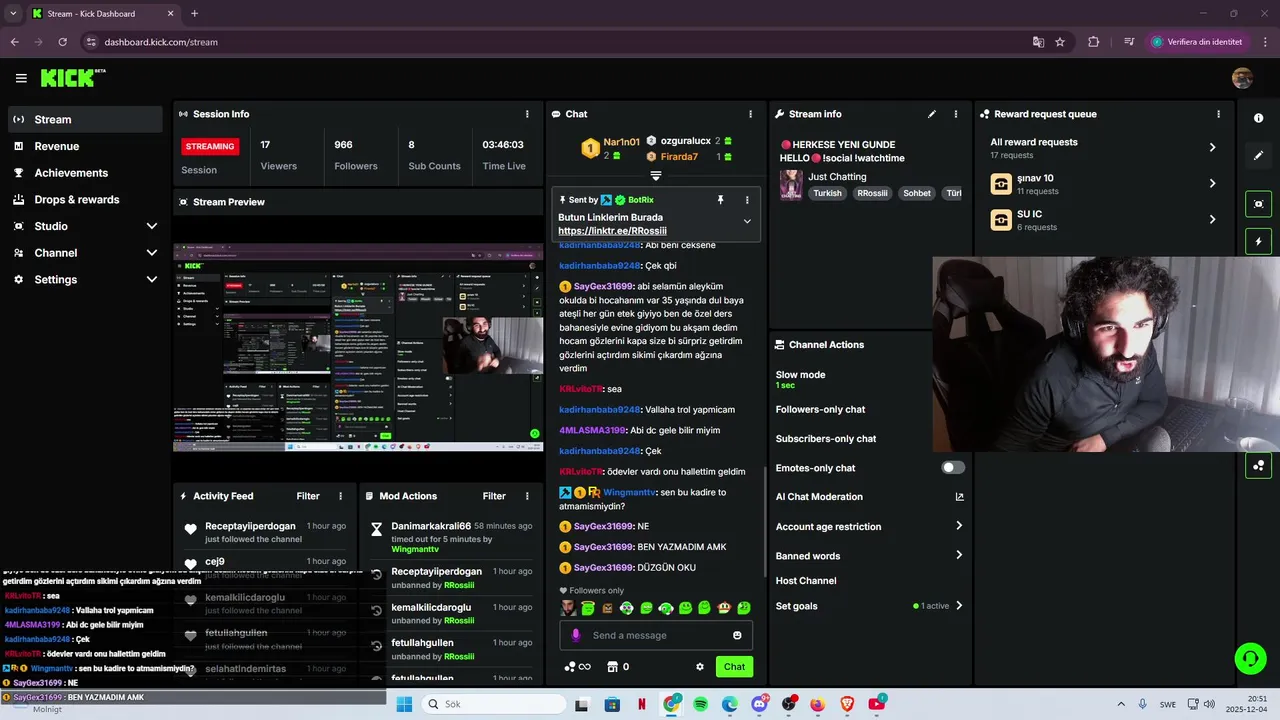
Task: Open emoji picker in message box
Action: click(737, 635)
